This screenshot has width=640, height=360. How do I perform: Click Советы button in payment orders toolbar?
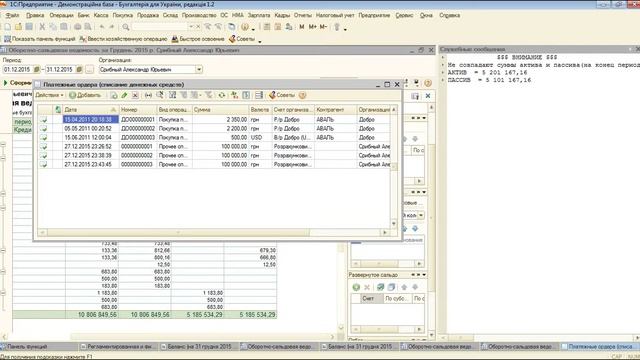point(282,95)
